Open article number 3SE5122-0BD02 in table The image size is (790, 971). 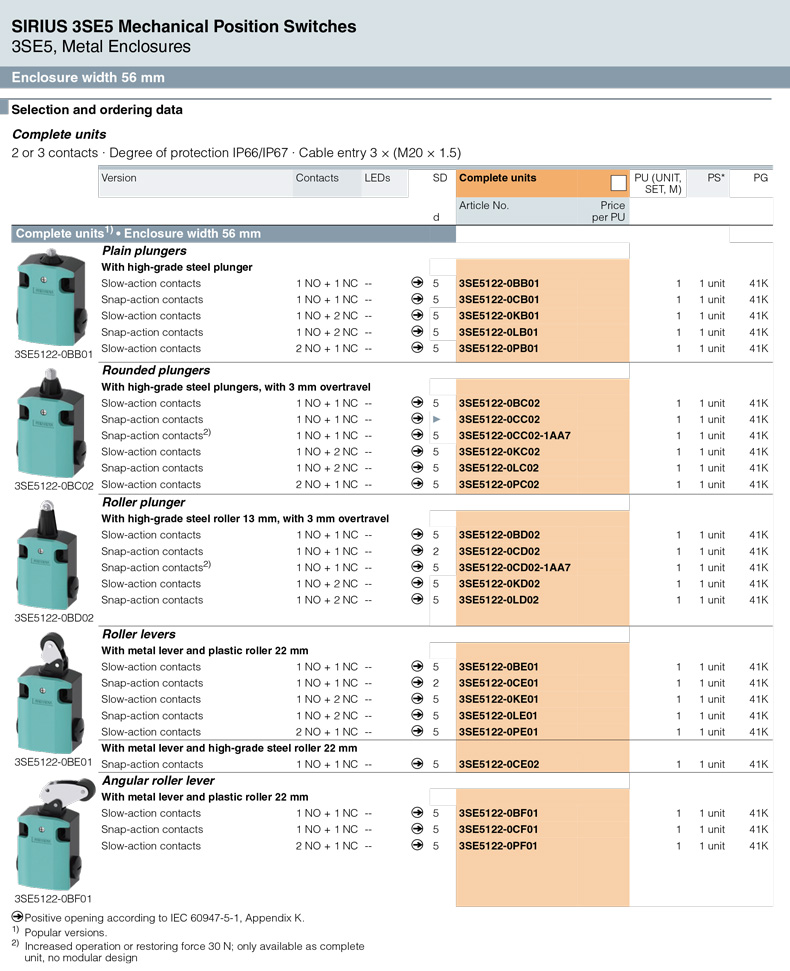pos(499,535)
